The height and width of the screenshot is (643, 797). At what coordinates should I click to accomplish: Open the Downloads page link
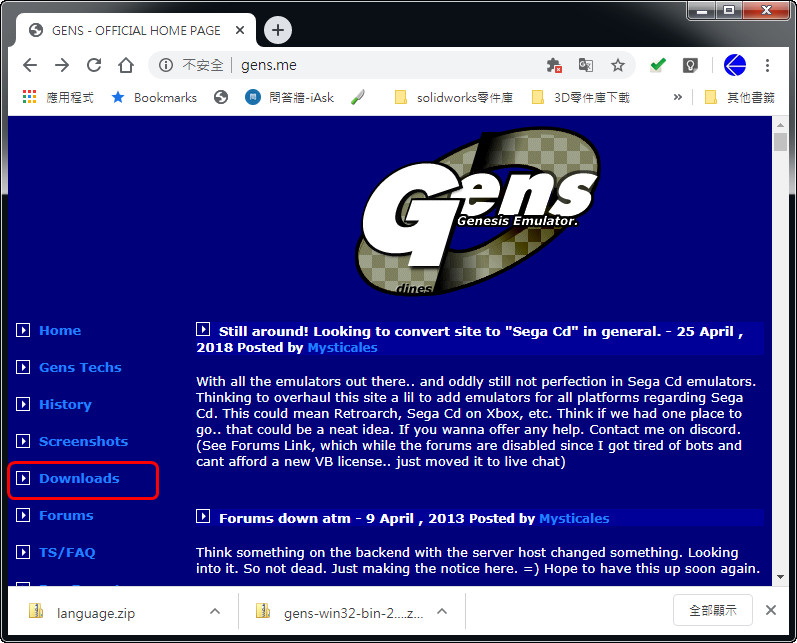pos(79,478)
